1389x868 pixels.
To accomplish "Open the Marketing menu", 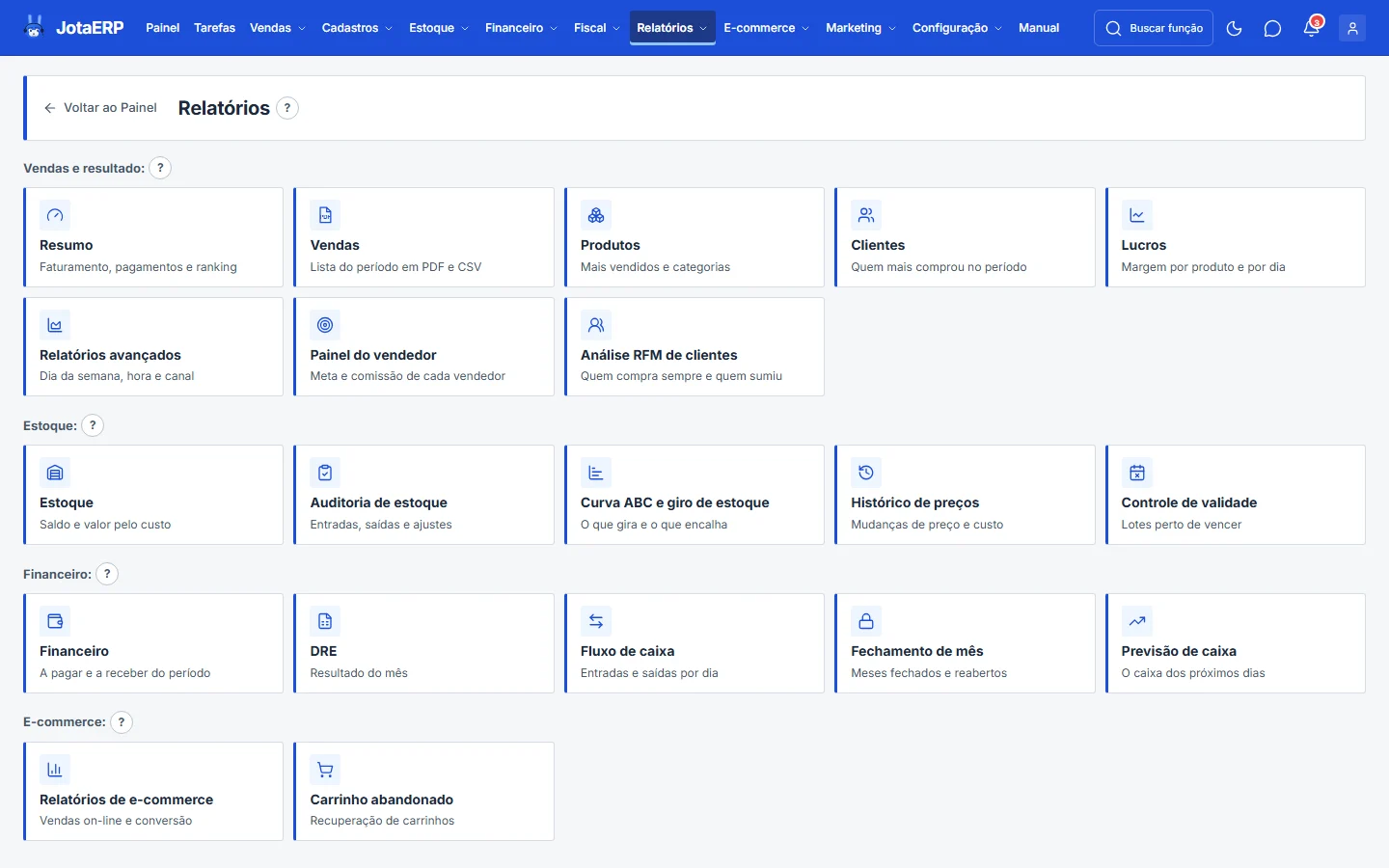I will [860, 28].
